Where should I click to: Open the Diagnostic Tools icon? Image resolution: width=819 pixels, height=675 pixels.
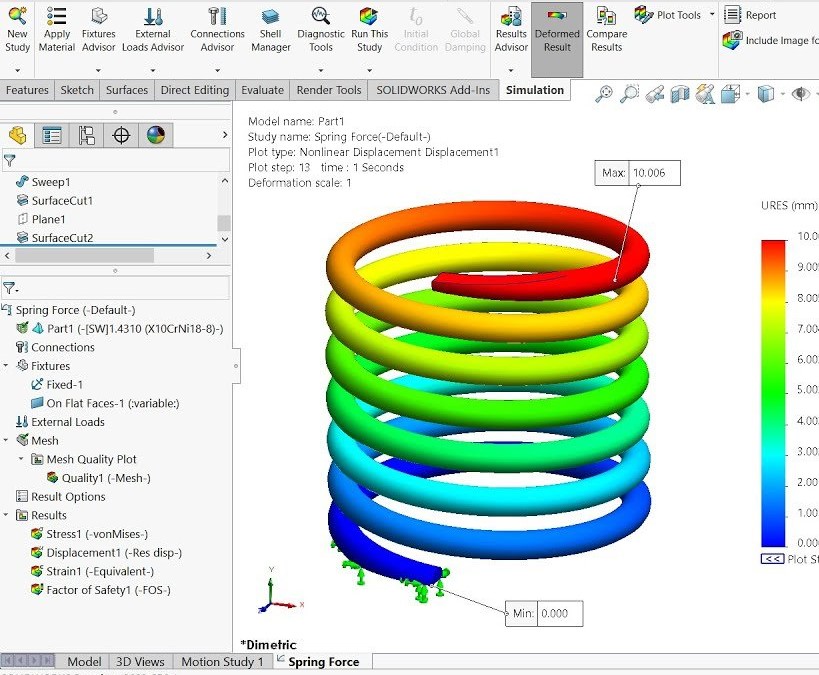click(x=320, y=27)
